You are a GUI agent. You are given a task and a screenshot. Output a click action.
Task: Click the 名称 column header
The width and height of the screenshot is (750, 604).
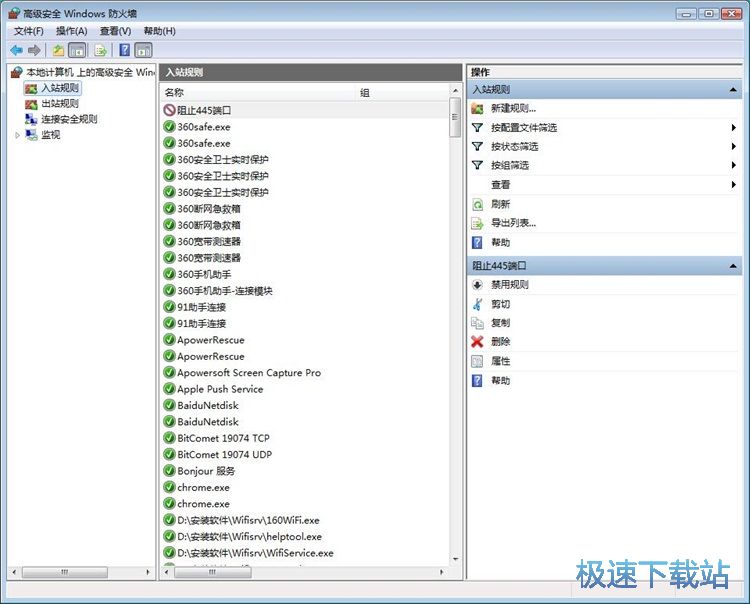tap(259, 93)
